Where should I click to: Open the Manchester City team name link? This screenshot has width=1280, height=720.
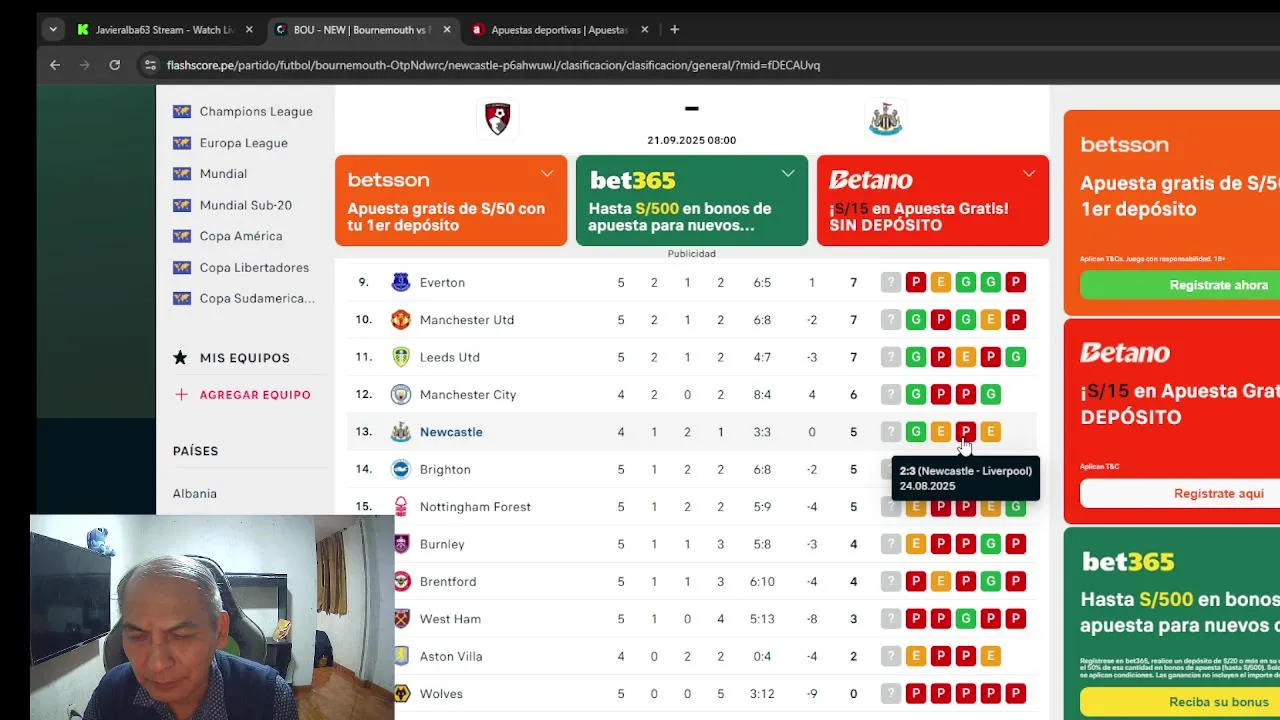point(468,394)
